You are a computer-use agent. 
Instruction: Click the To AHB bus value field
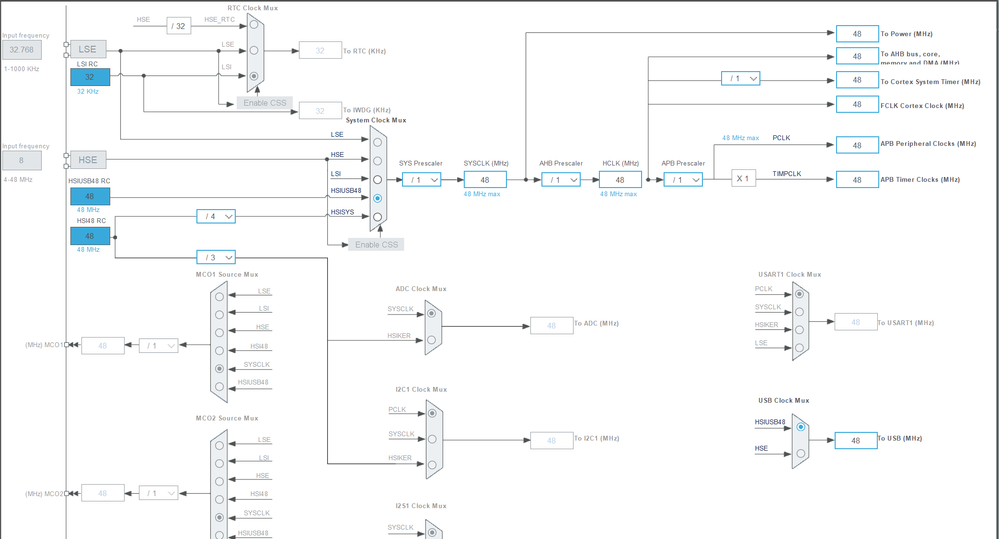(x=858, y=56)
